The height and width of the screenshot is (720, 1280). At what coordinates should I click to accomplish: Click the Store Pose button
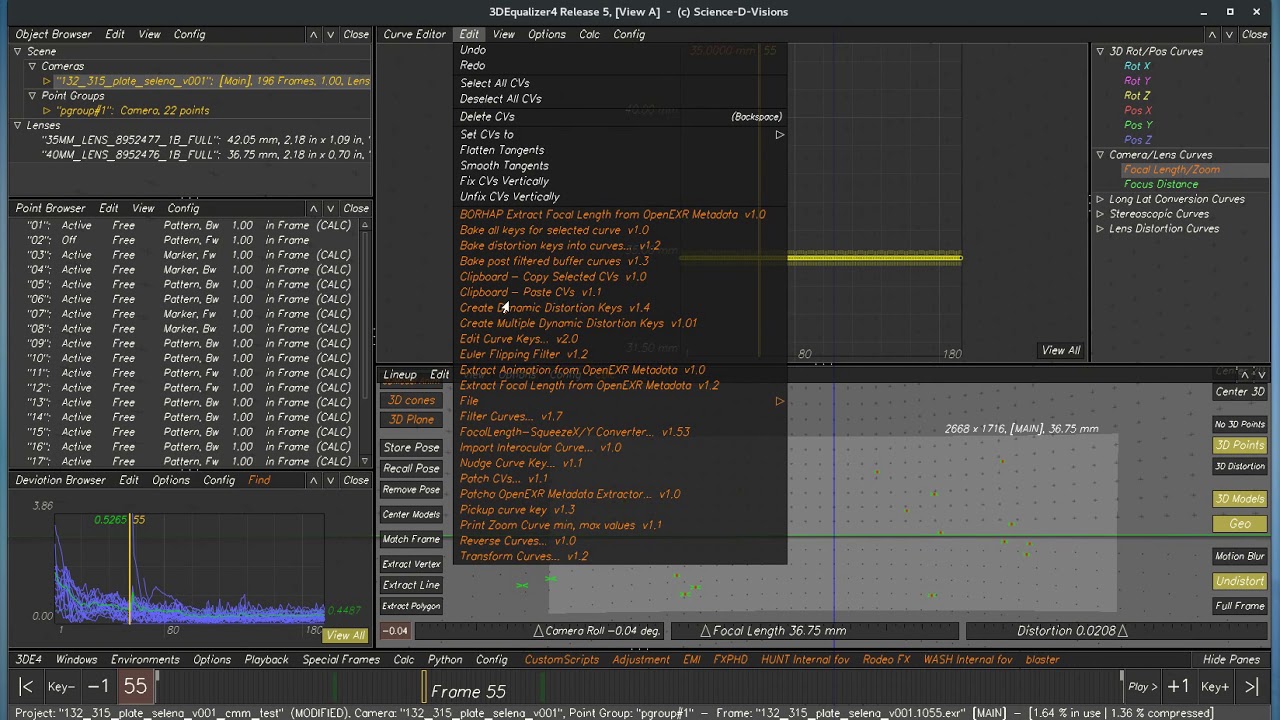pyautogui.click(x=411, y=448)
